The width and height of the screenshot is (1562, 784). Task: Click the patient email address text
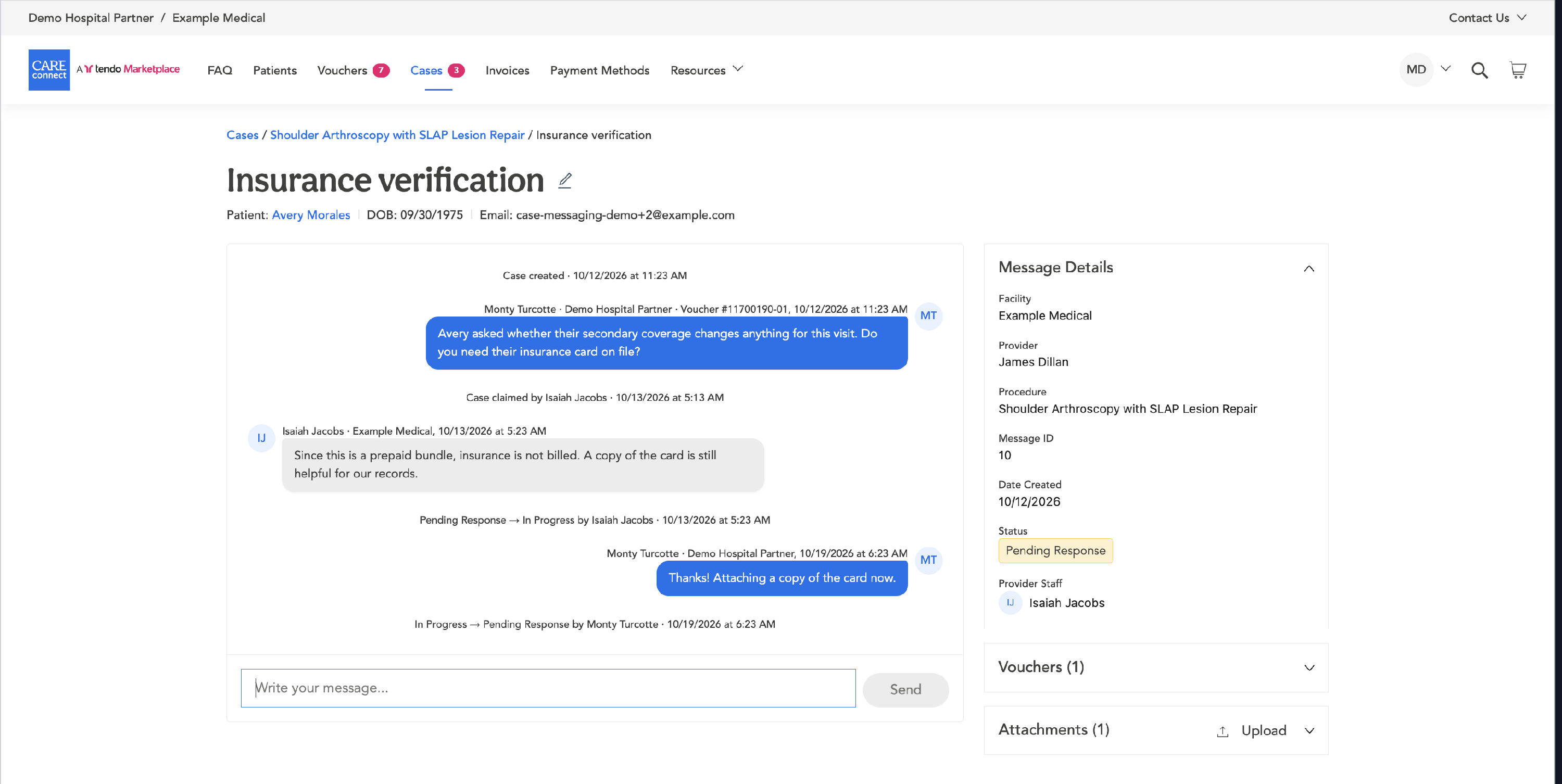pos(625,214)
